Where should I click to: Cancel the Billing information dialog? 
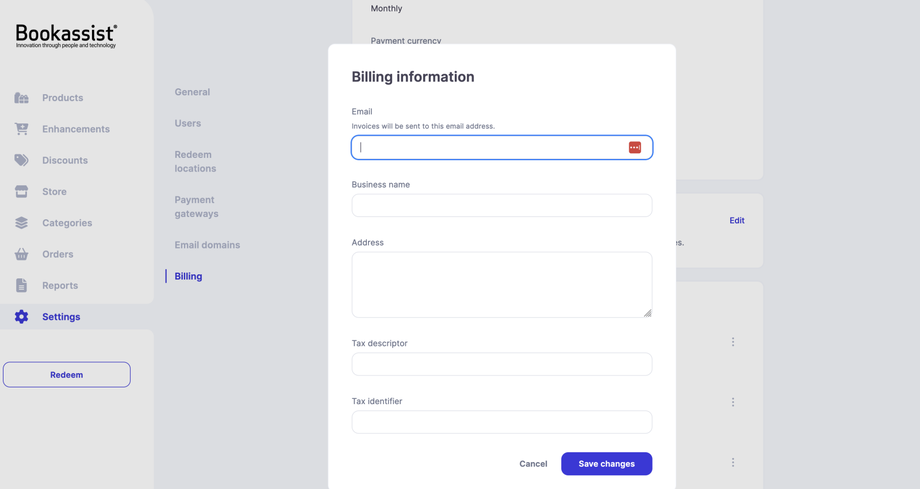click(x=533, y=464)
